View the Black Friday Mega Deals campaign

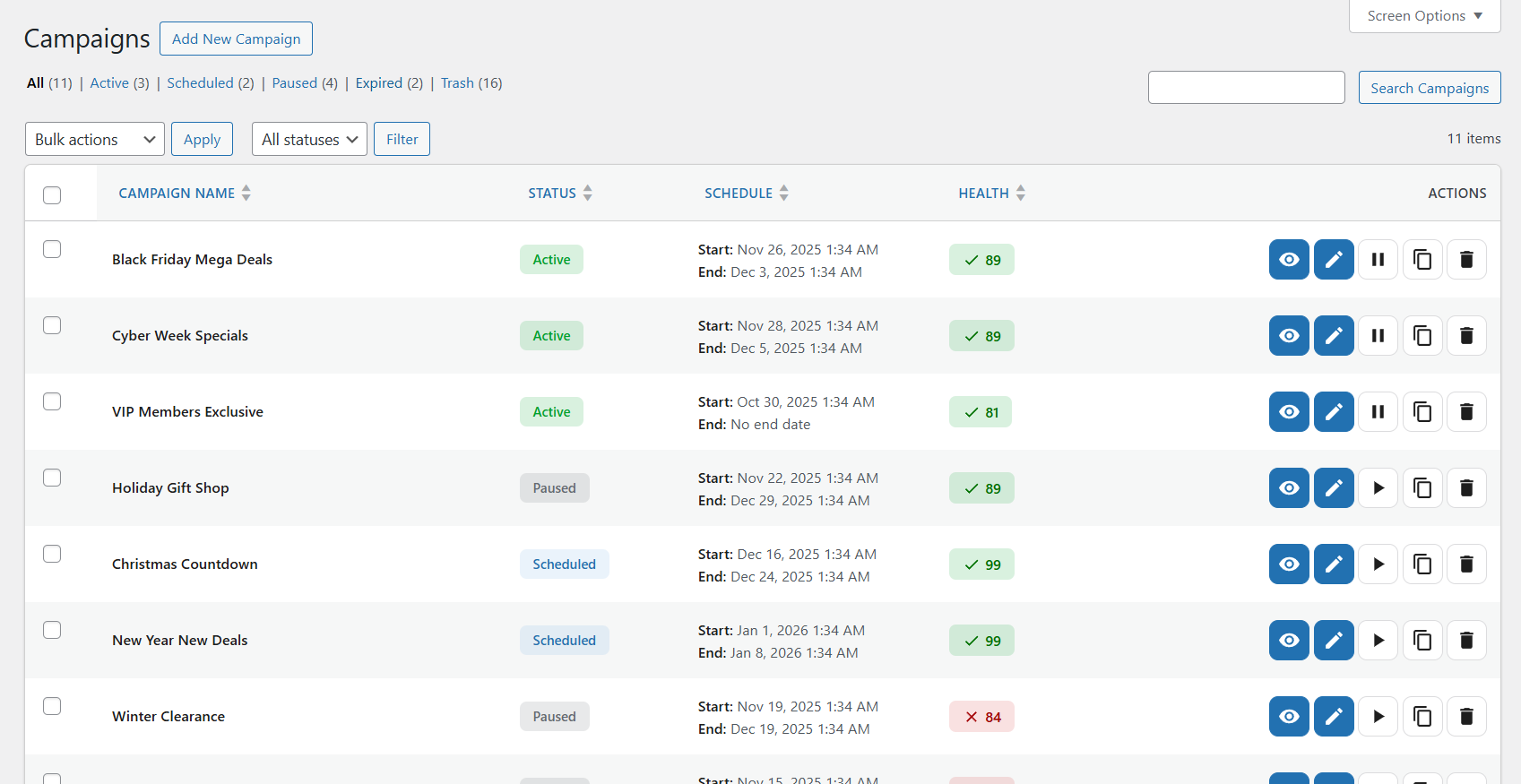1289,260
